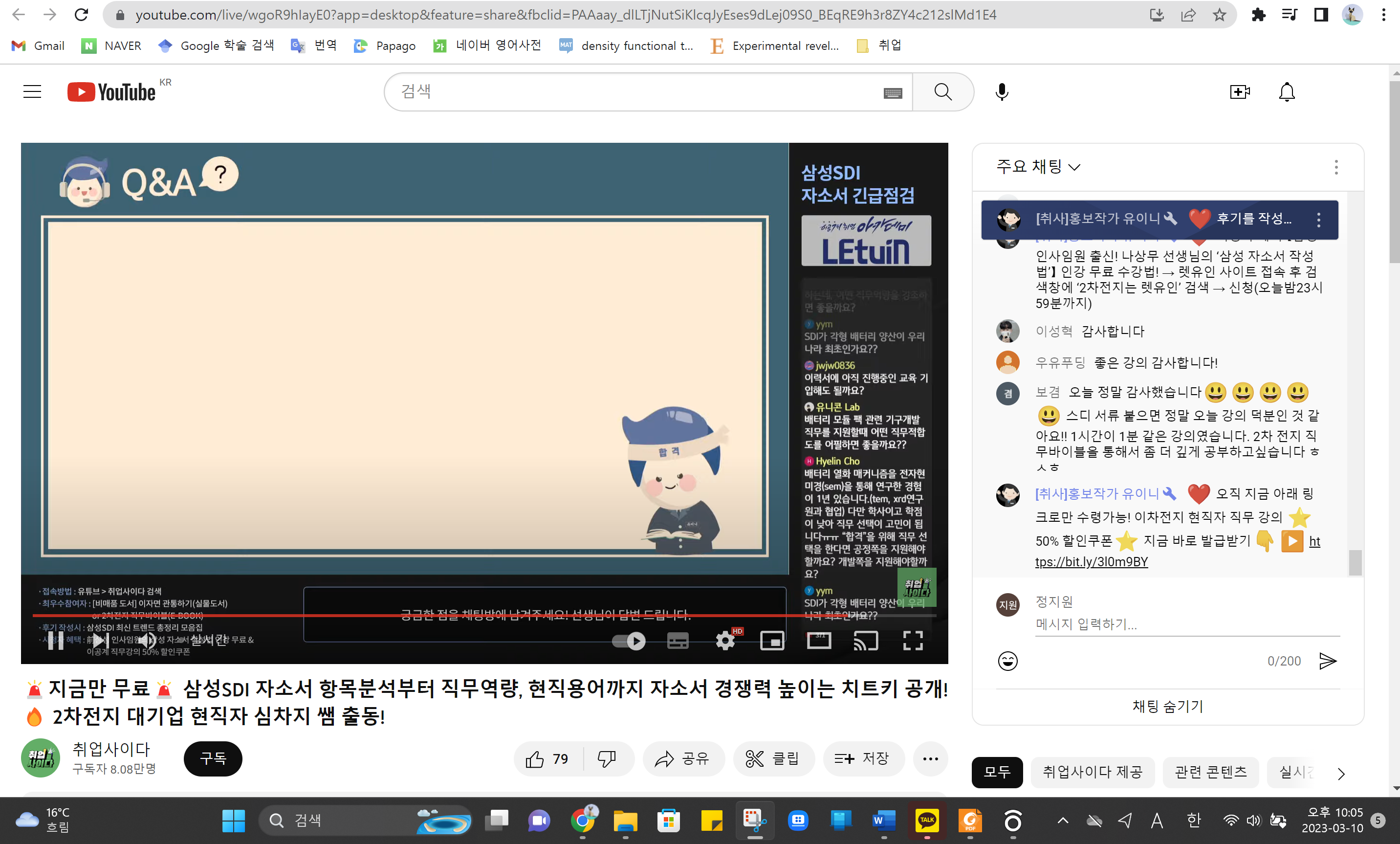Screen dimensions: 1400x844
Task: Show hidden system tray icons
Action: click(x=1063, y=820)
